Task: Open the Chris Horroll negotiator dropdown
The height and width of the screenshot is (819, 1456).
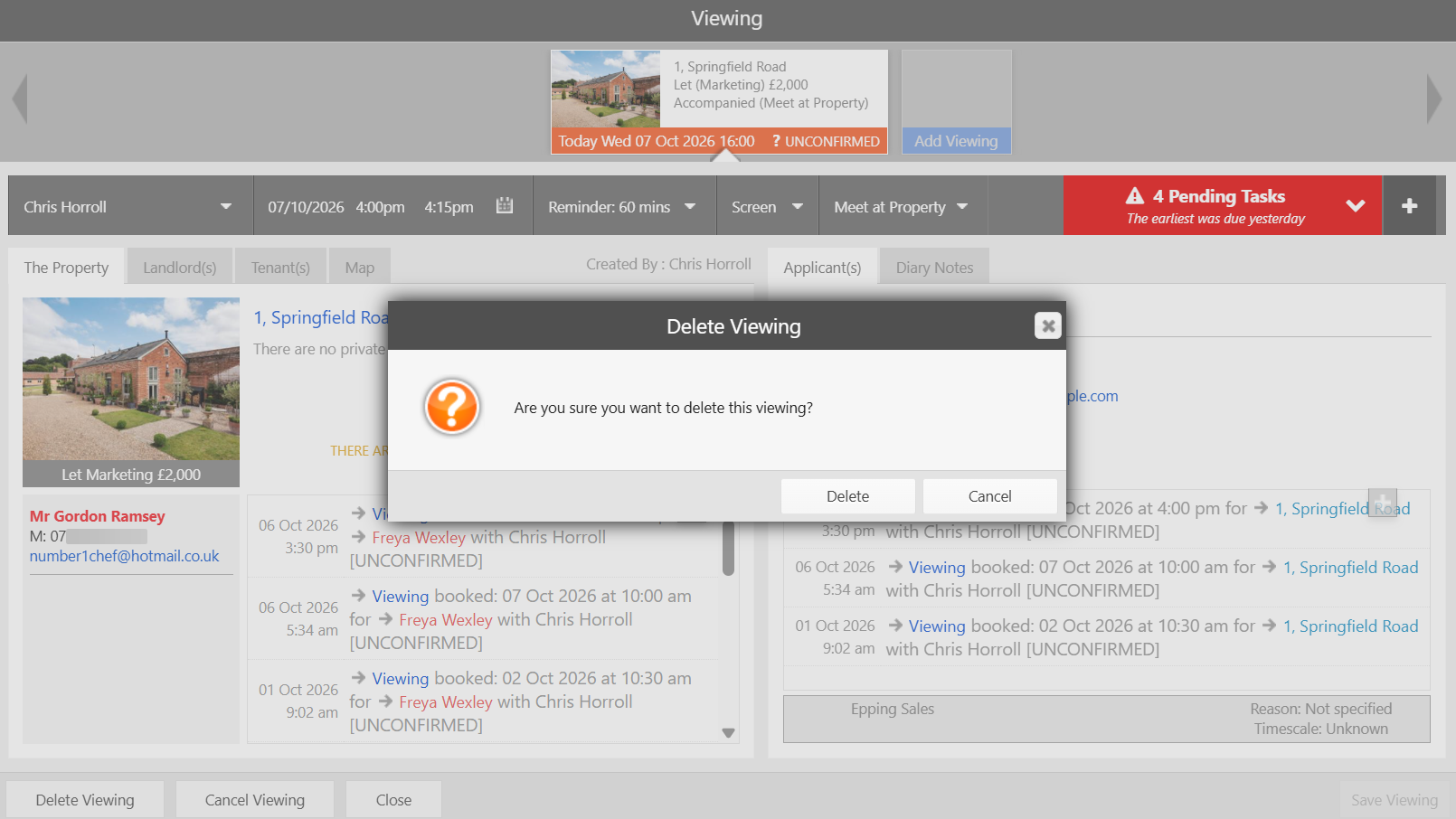Action: (130, 206)
